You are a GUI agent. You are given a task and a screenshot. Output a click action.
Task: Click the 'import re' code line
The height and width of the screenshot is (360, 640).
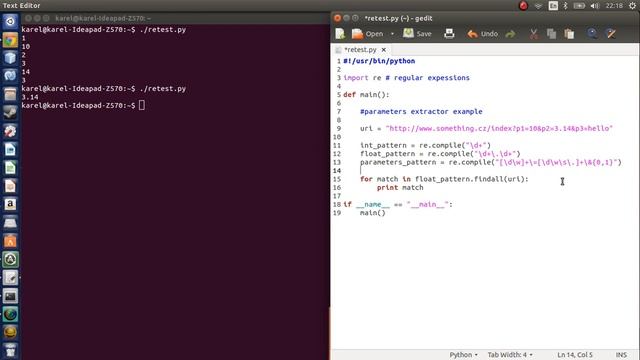click(x=407, y=78)
